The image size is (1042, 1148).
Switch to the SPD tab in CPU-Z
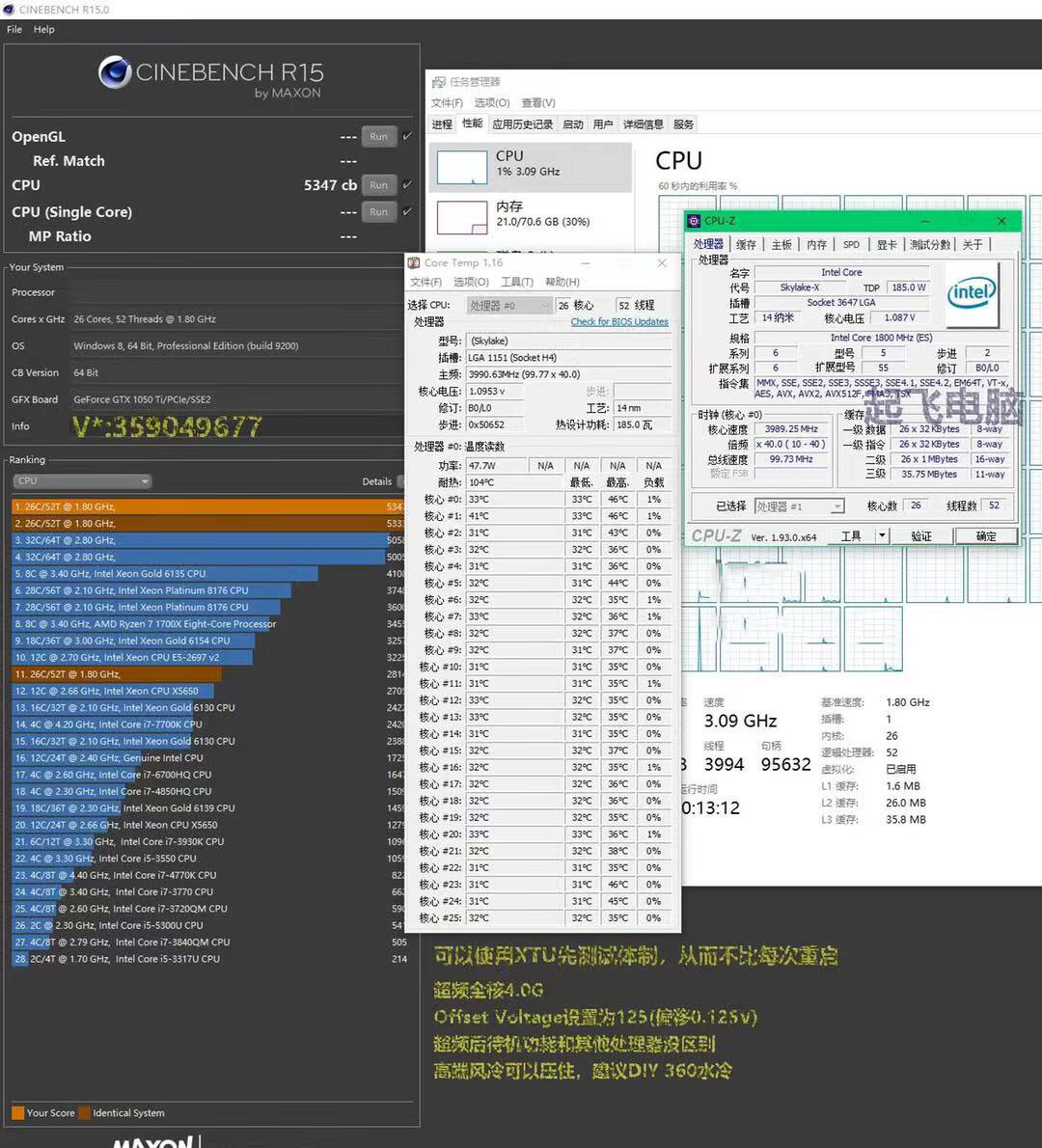pos(851,244)
